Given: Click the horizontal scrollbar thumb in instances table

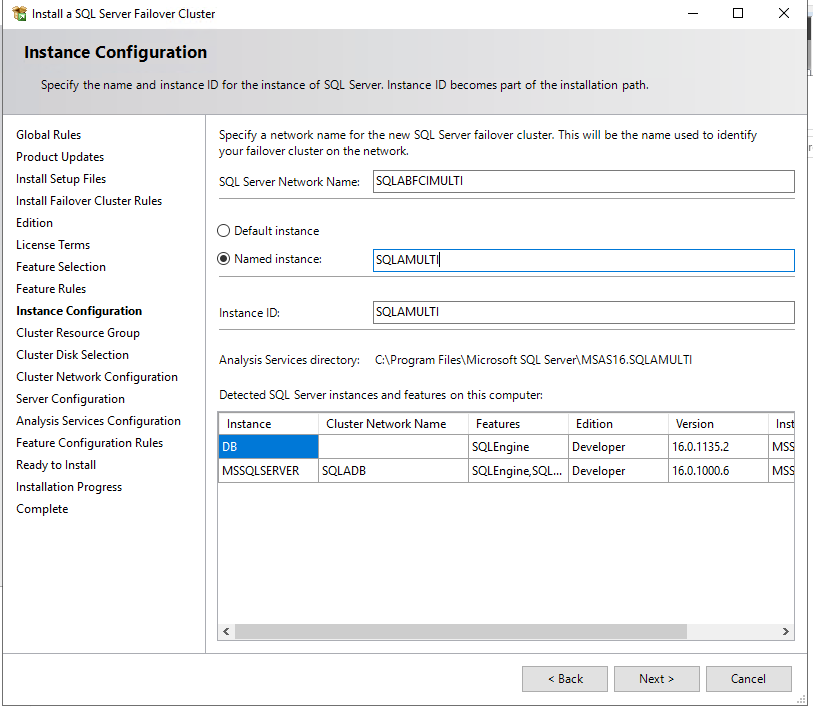Looking at the screenshot, I should [x=460, y=631].
